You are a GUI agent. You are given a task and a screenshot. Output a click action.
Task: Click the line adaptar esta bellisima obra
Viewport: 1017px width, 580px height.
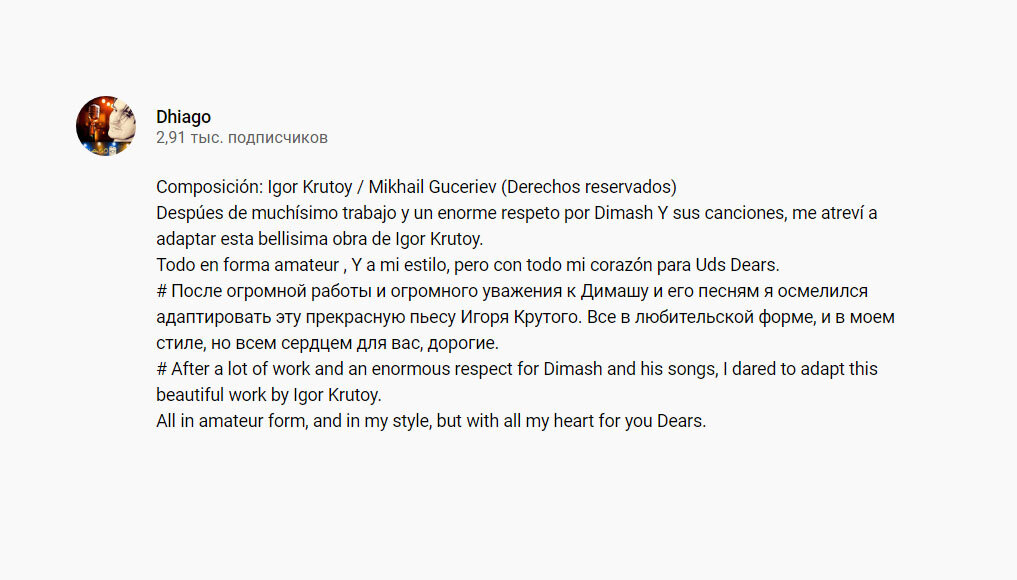(320, 239)
